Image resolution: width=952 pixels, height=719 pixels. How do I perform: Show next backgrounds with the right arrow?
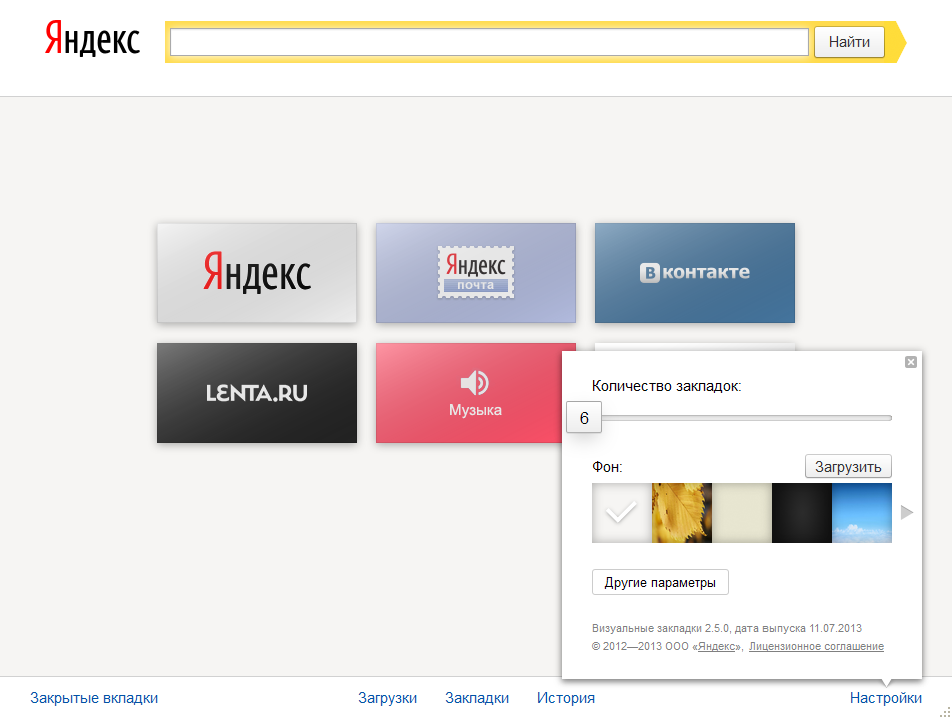[907, 513]
